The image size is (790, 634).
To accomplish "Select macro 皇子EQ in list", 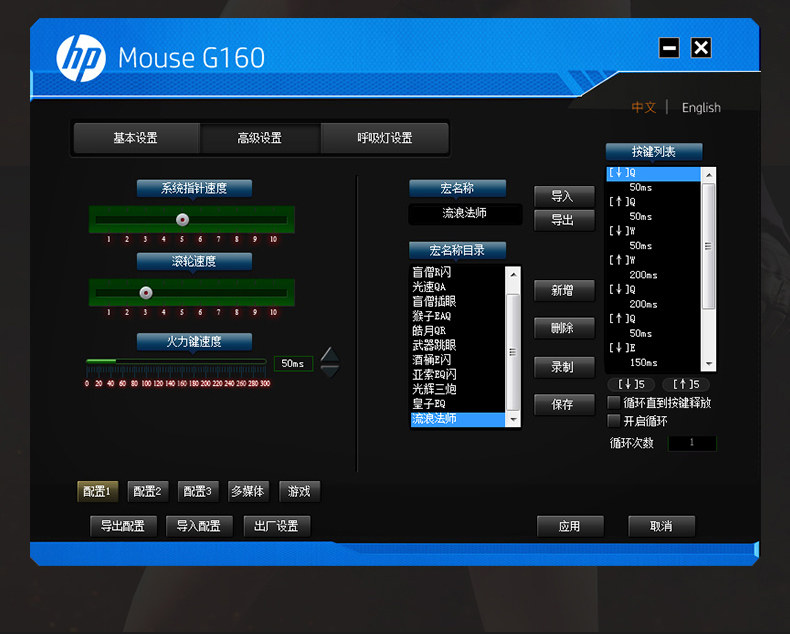I will (457, 404).
